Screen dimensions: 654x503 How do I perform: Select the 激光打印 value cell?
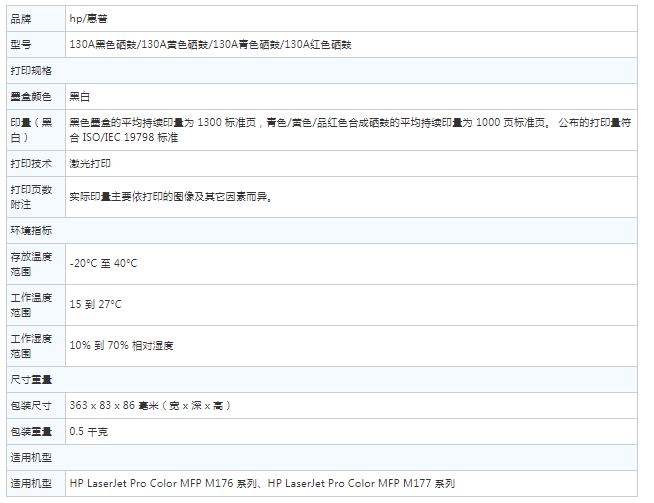[x=90, y=163]
